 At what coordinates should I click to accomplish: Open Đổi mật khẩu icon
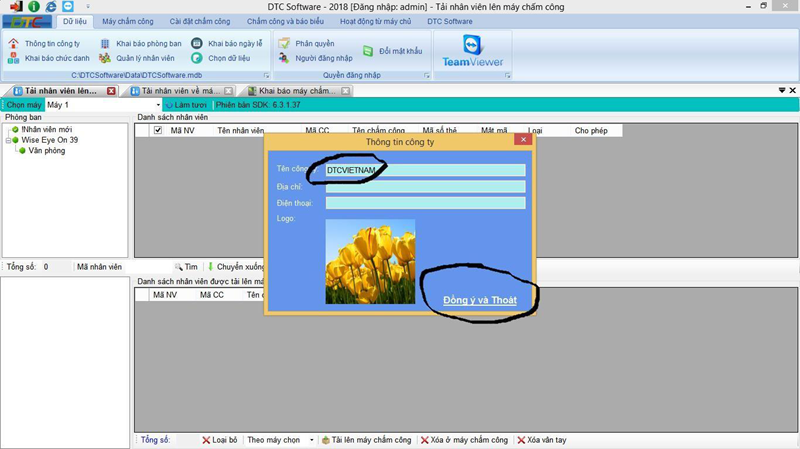click(369, 51)
